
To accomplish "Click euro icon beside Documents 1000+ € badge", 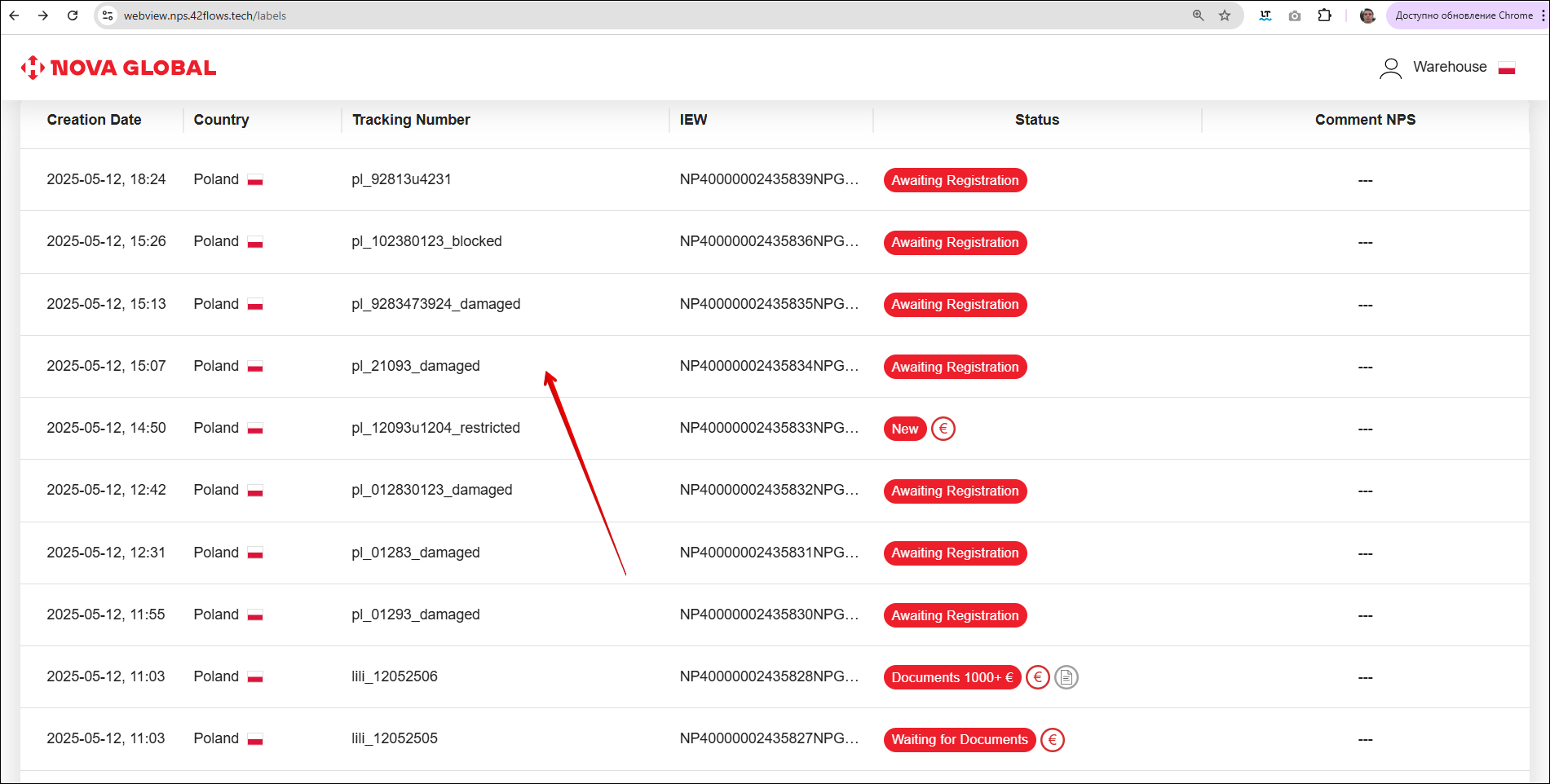I will (1037, 677).
